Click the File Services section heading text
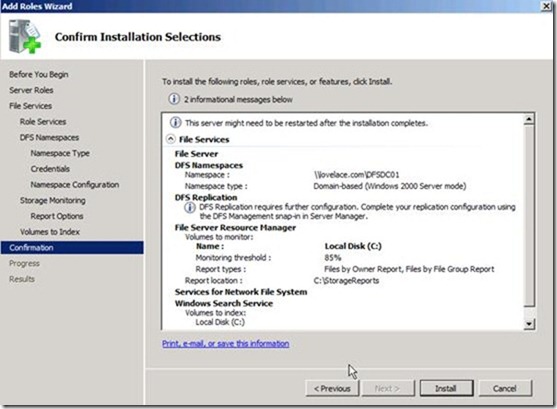This screenshot has width=557, height=409. [204, 139]
